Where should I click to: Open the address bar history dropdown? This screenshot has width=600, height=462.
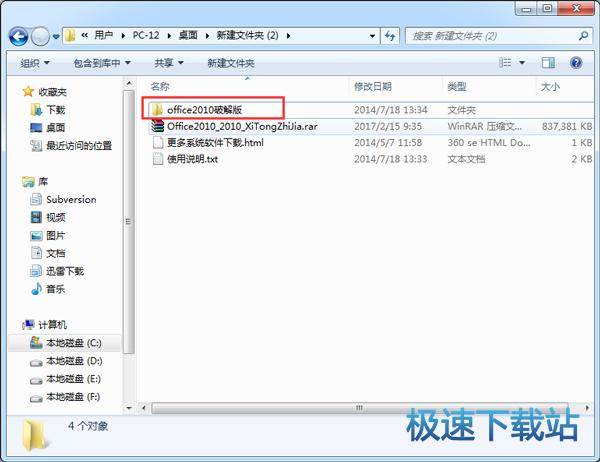(372, 36)
